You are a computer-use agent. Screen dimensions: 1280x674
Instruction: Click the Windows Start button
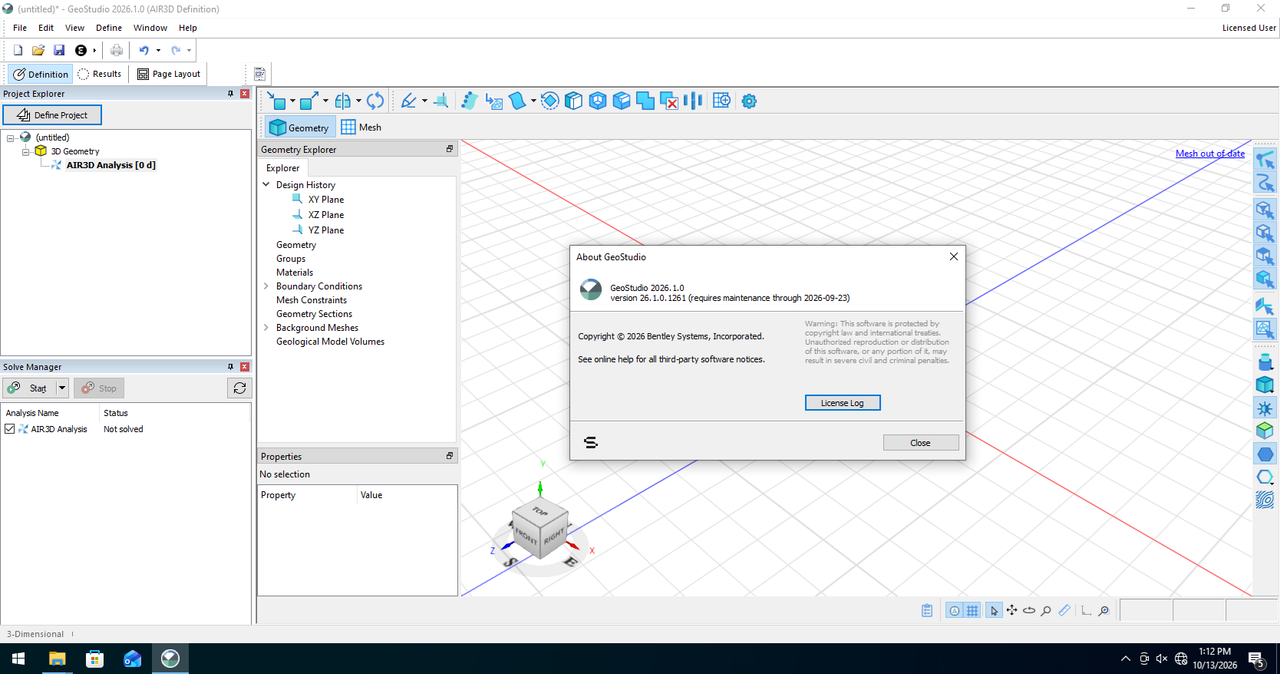[x=17, y=659]
